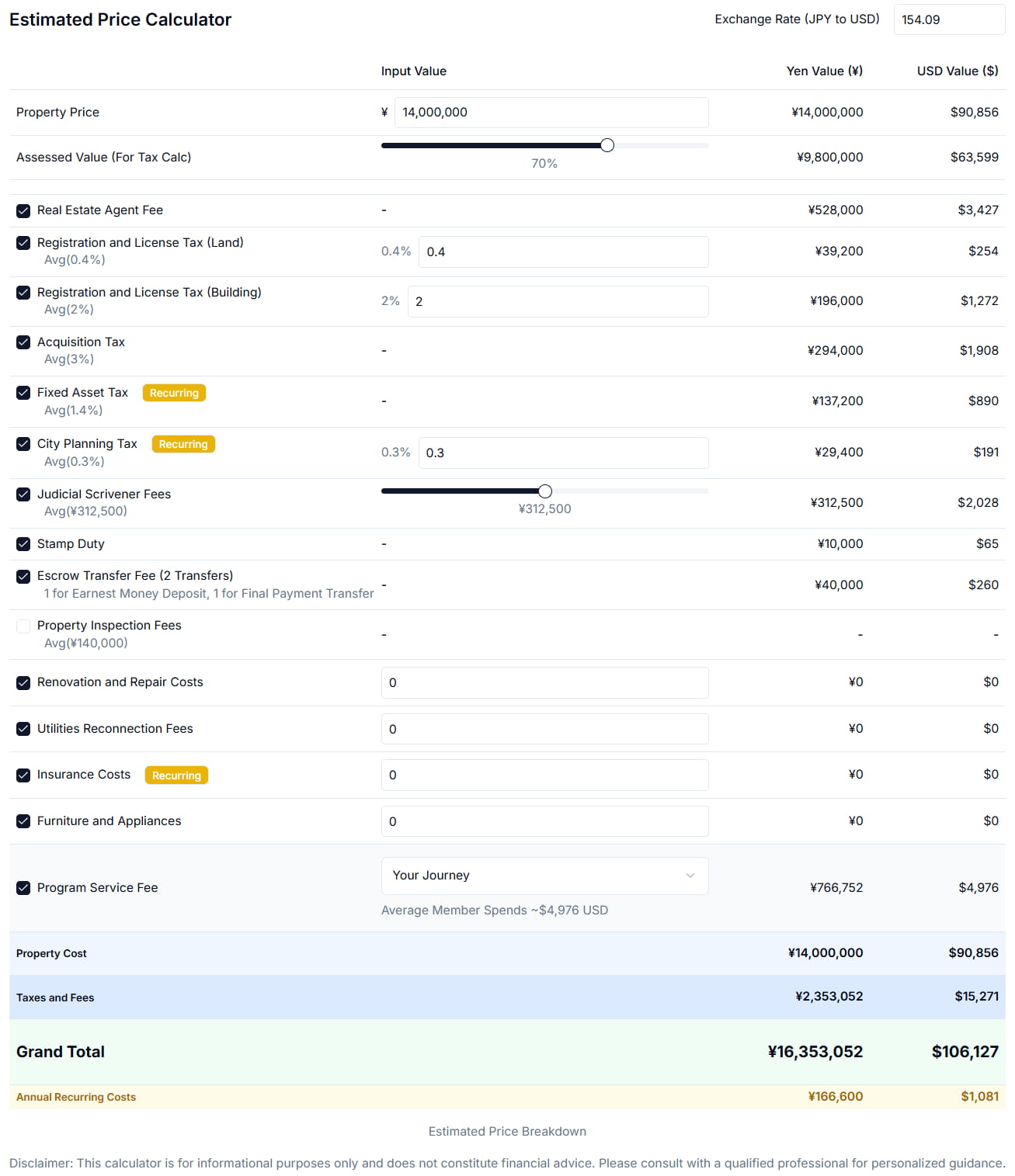Click the chevron arrow in Your Journey selector
The image size is (1015, 1176).
(x=690, y=876)
